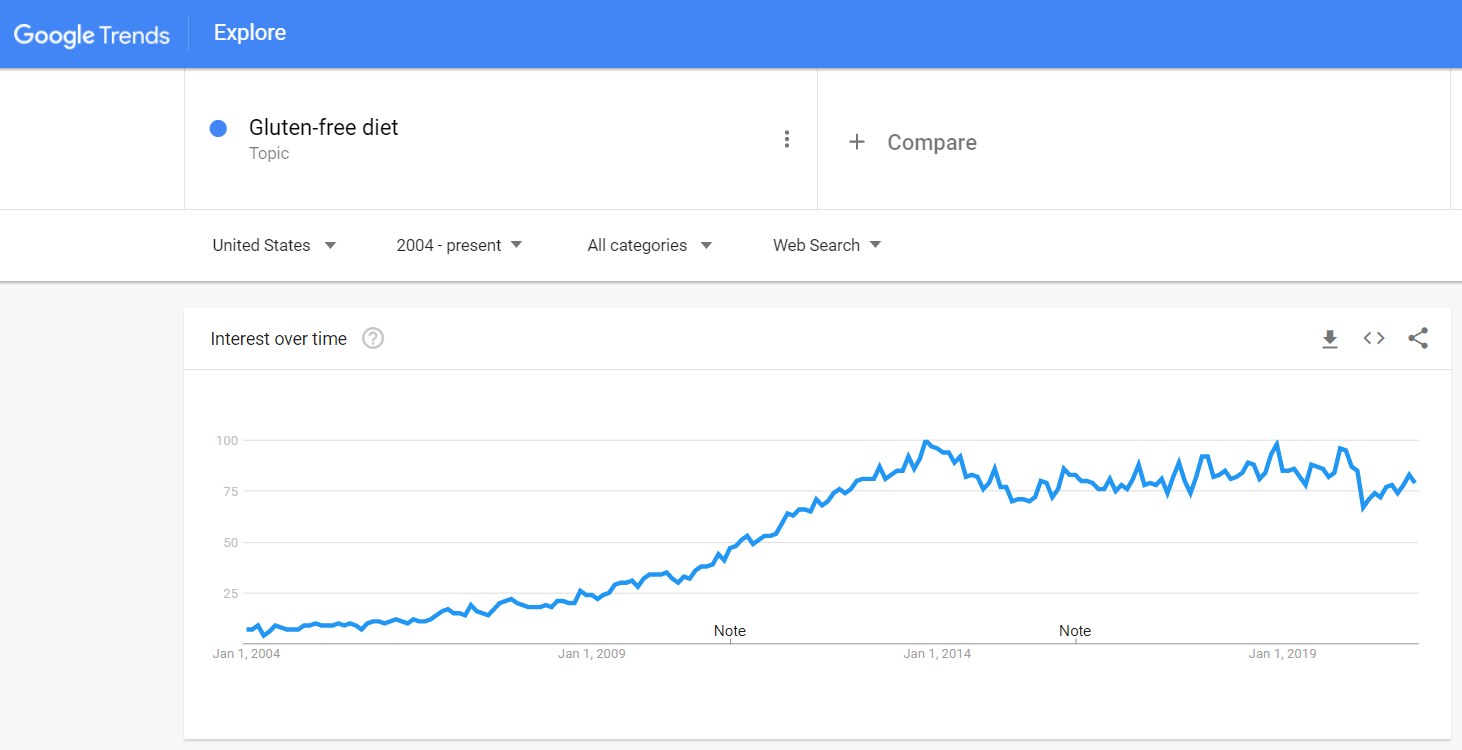The height and width of the screenshot is (750, 1462).
Task: Open the 2004 - present time range dropdown
Action: 459,245
